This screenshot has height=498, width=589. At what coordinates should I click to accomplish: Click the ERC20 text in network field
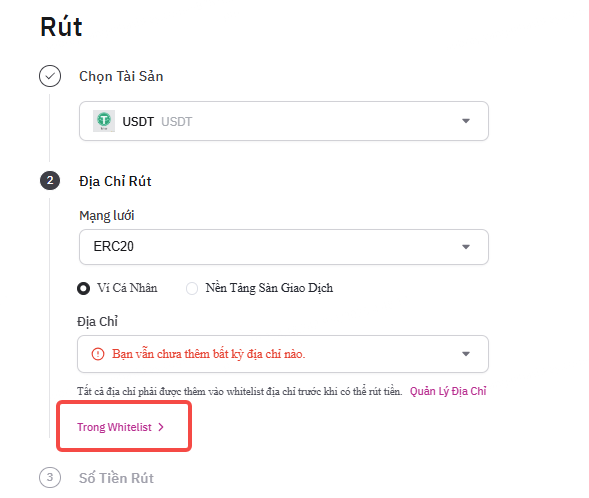(x=113, y=246)
